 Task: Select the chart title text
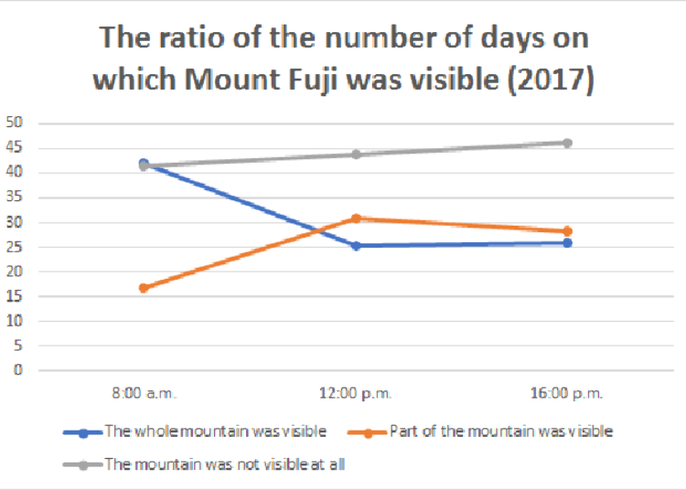[x=345, y=60]
